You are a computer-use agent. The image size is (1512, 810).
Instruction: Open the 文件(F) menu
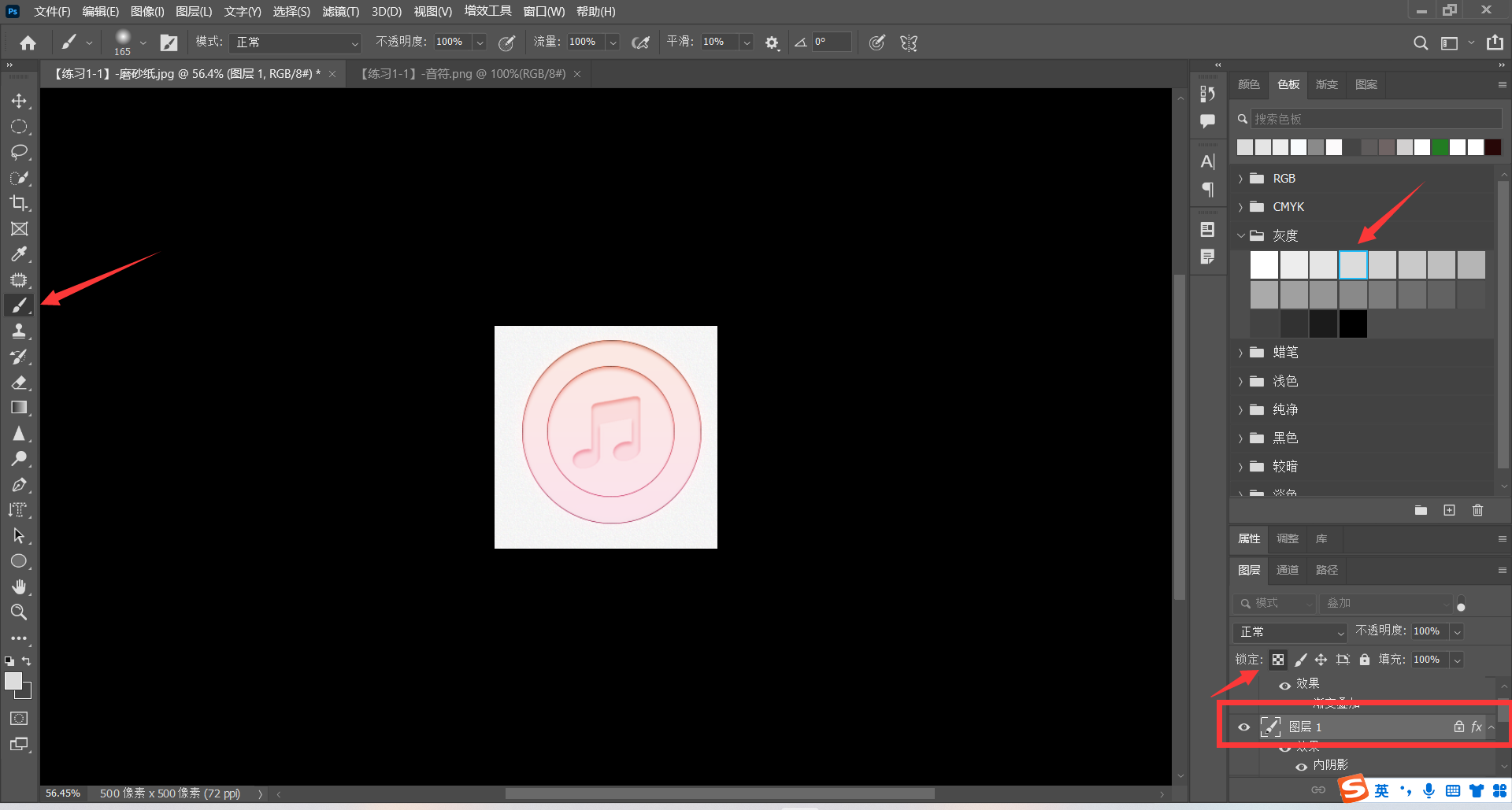pyautogui.click(x=52, y=12)
